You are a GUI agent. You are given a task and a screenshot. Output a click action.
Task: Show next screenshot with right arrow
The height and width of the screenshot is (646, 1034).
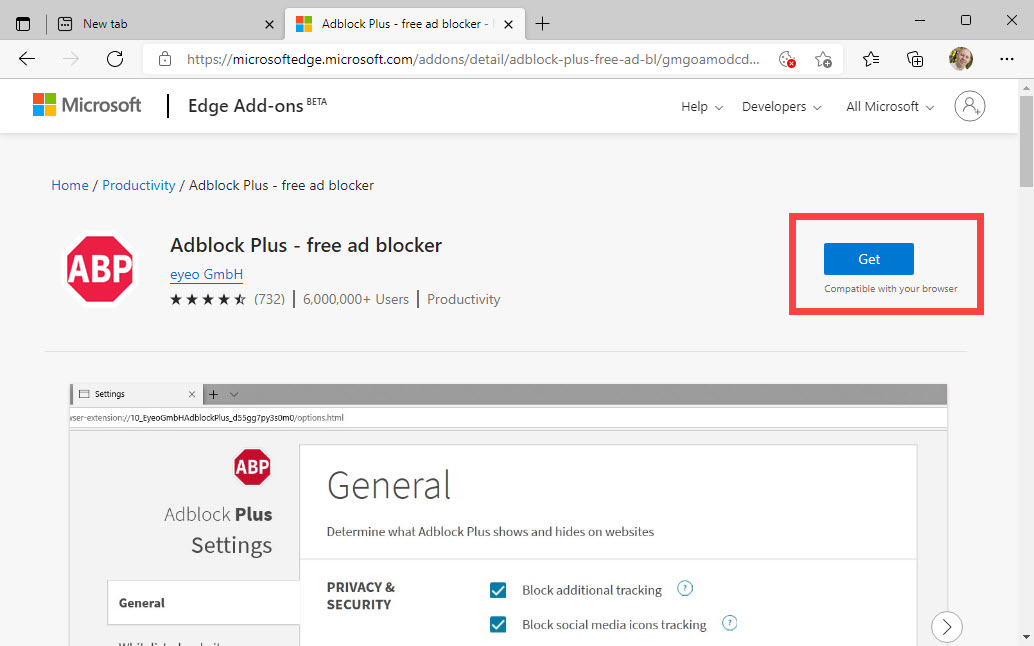pyautogui.click(x=946, y=627)
